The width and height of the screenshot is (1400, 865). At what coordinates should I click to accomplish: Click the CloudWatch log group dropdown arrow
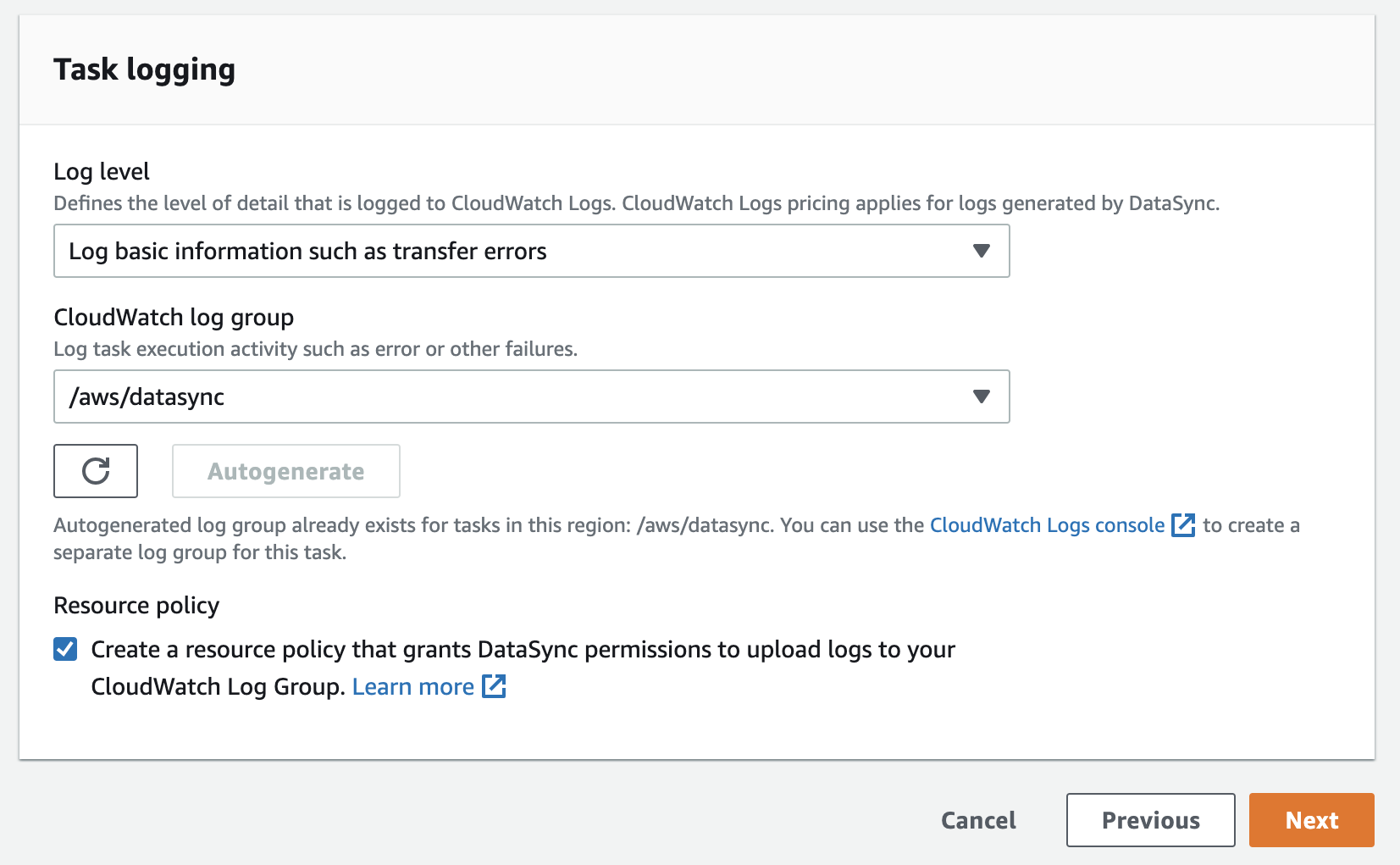point(981,396)
